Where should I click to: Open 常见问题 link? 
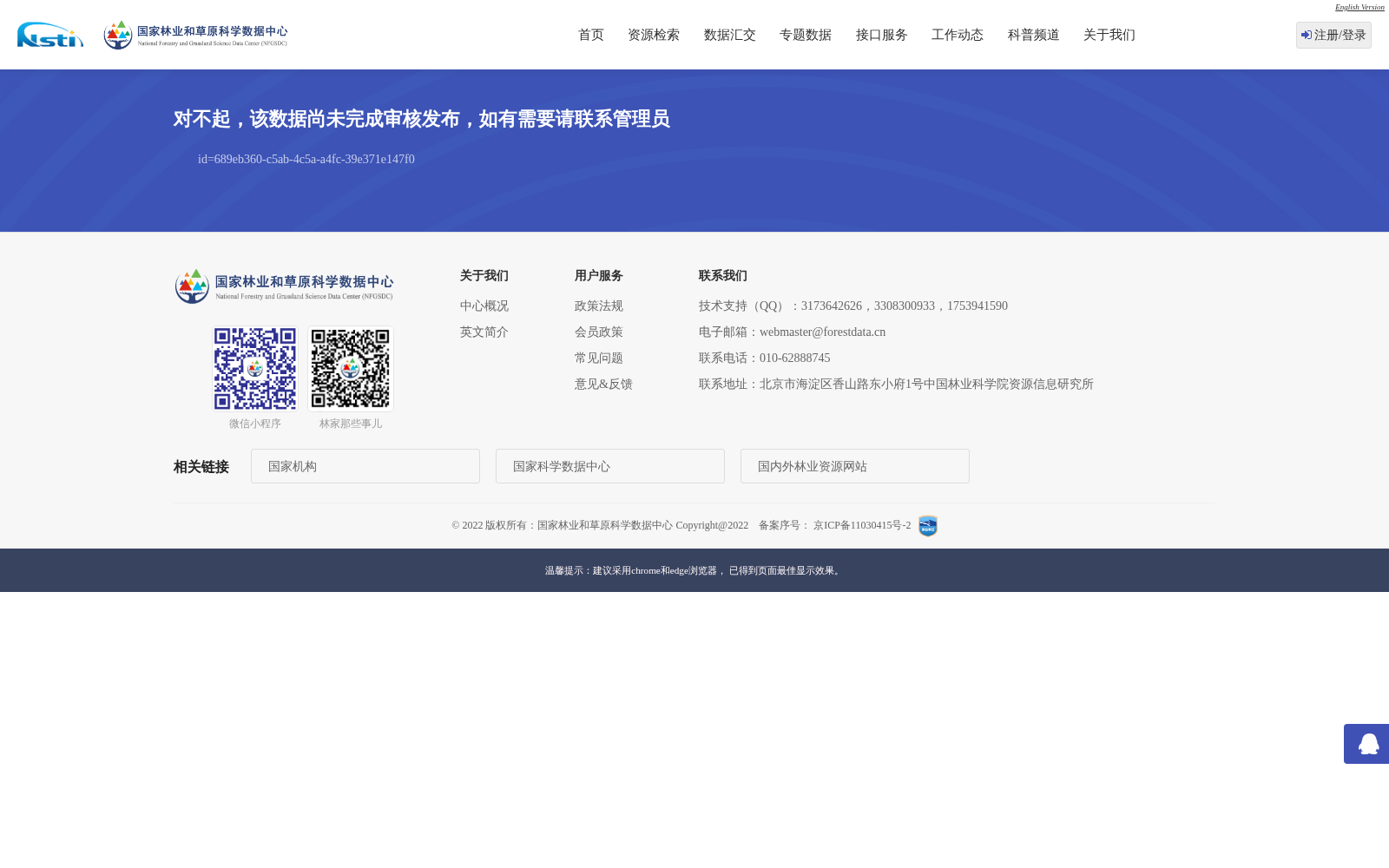(x=599, y=358)
